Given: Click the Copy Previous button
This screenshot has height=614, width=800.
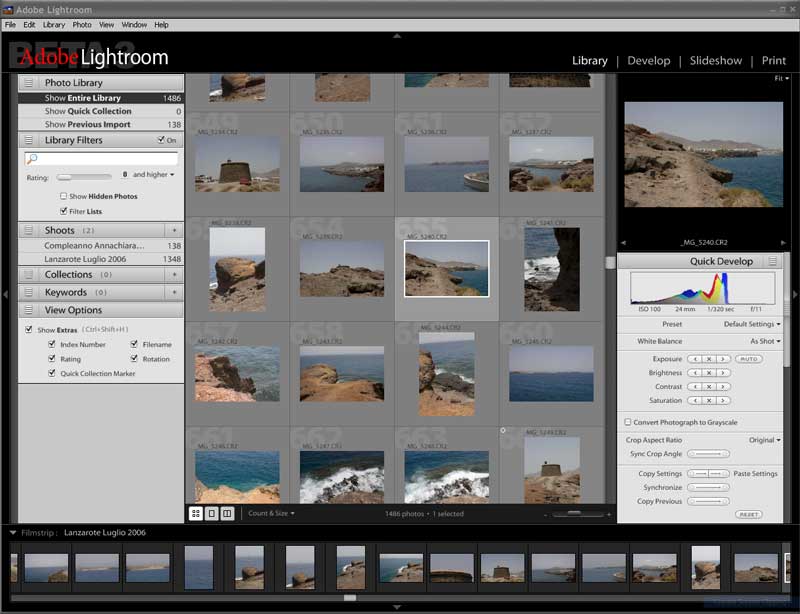Looking at the screenshot, I should [x=709, y=501].
